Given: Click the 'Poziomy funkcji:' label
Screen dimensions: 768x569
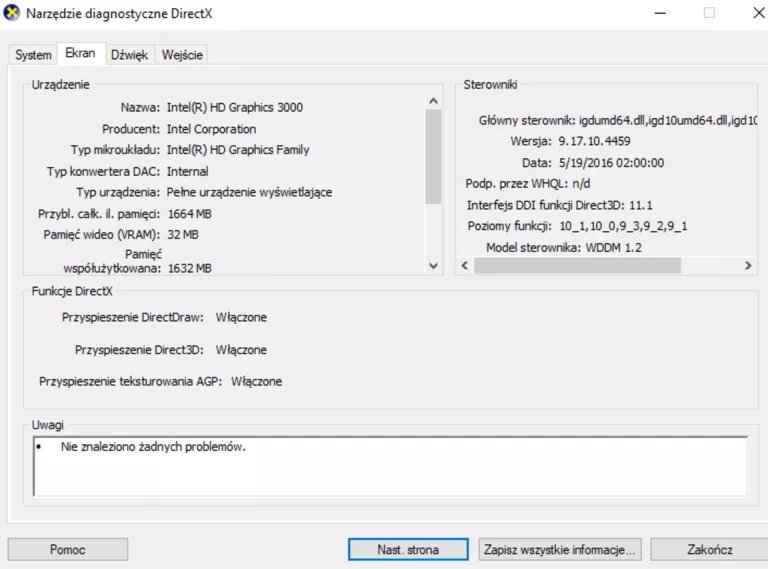Looking at the screenshot, I should [509, 226].
